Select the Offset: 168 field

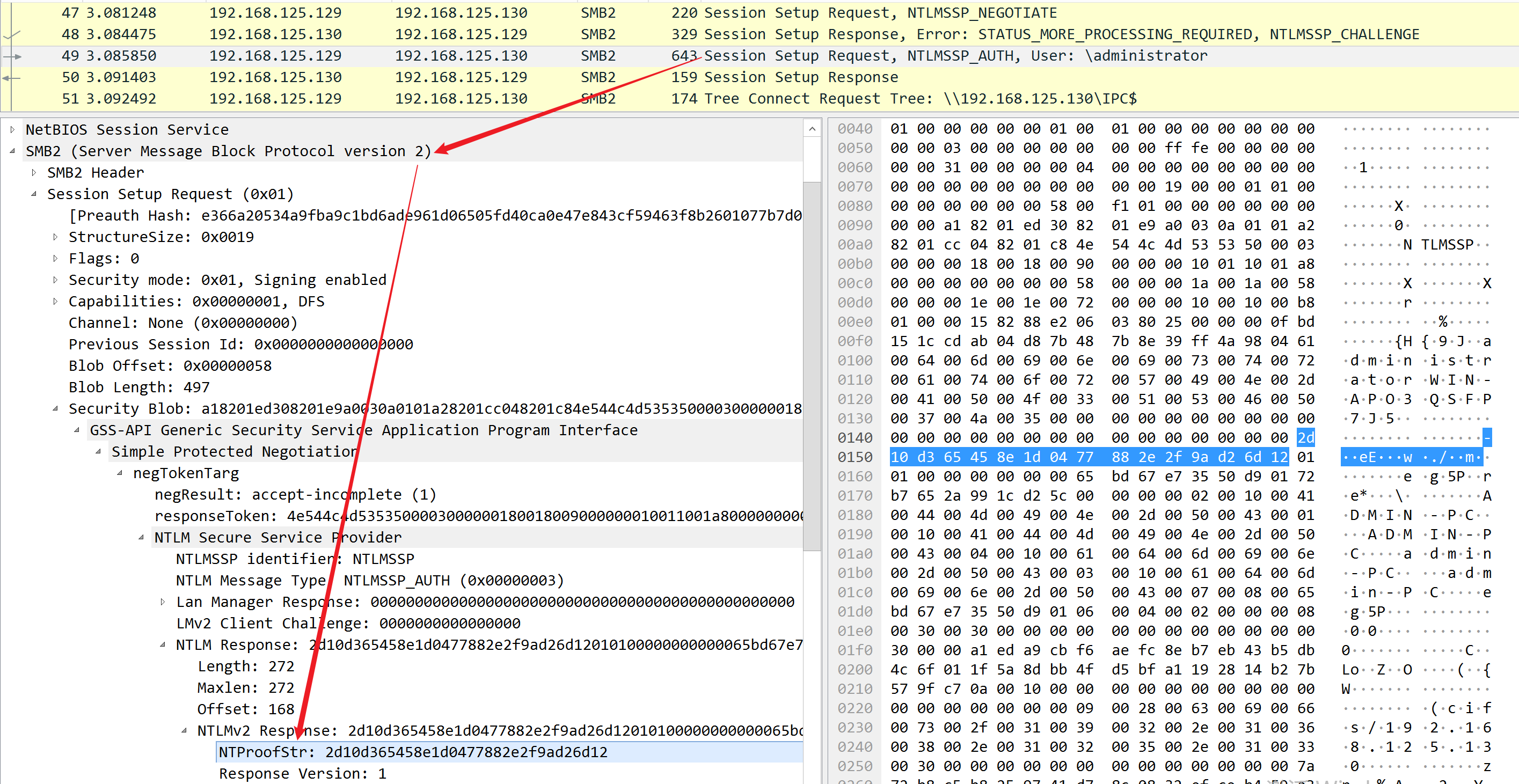246,709
